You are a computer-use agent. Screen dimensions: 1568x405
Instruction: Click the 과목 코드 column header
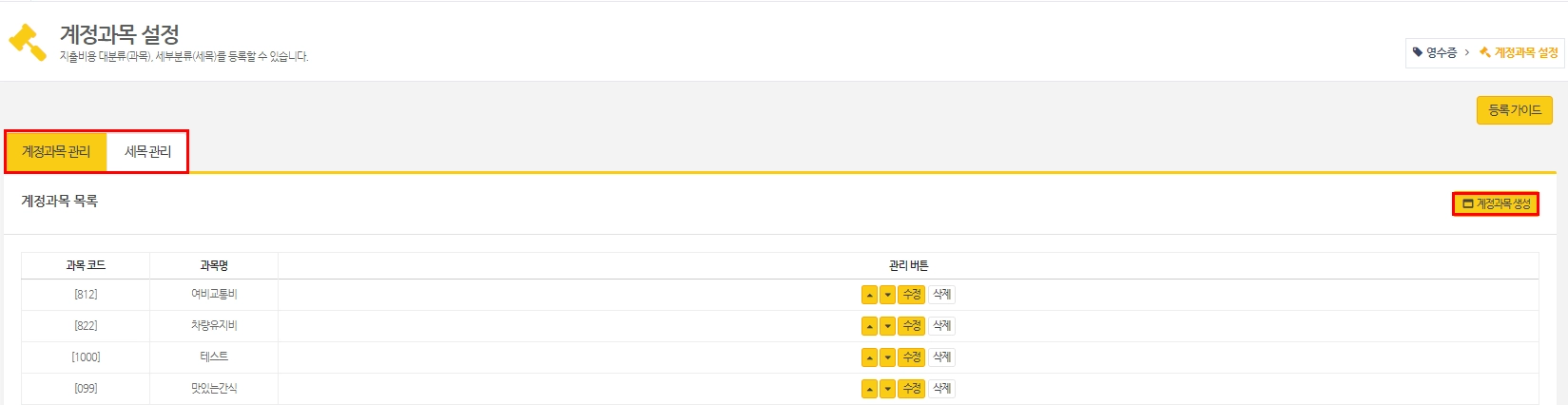(x=86, y=266)
